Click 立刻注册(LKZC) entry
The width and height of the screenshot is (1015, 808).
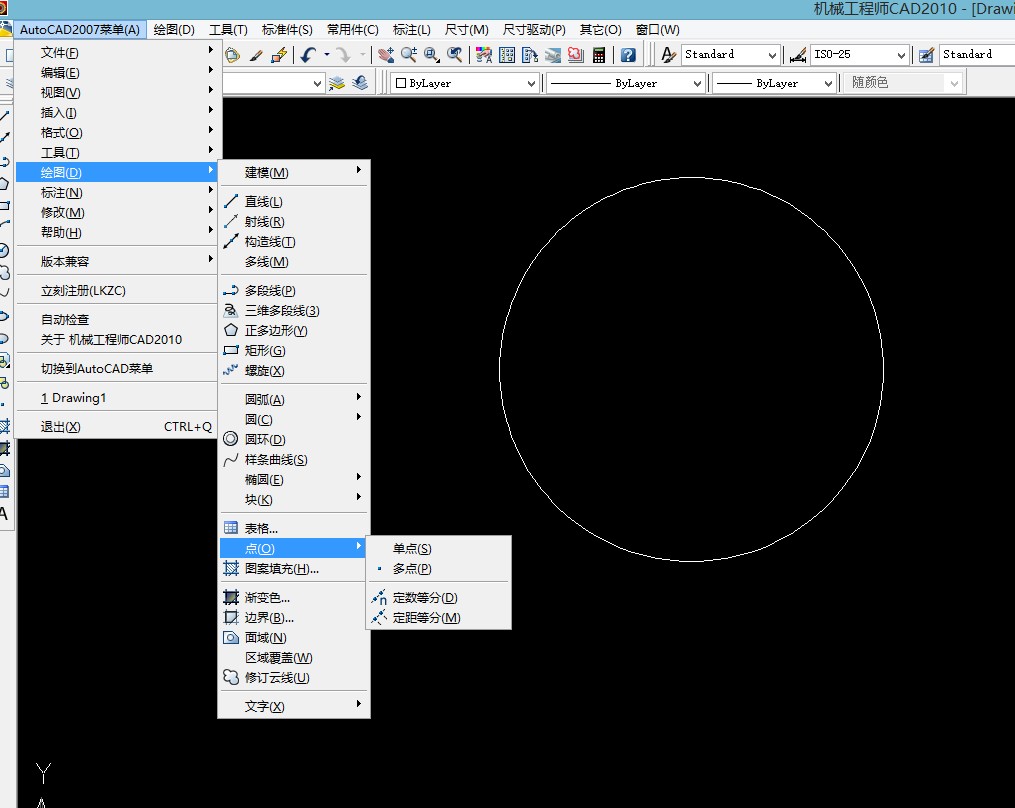coord(117,291)
